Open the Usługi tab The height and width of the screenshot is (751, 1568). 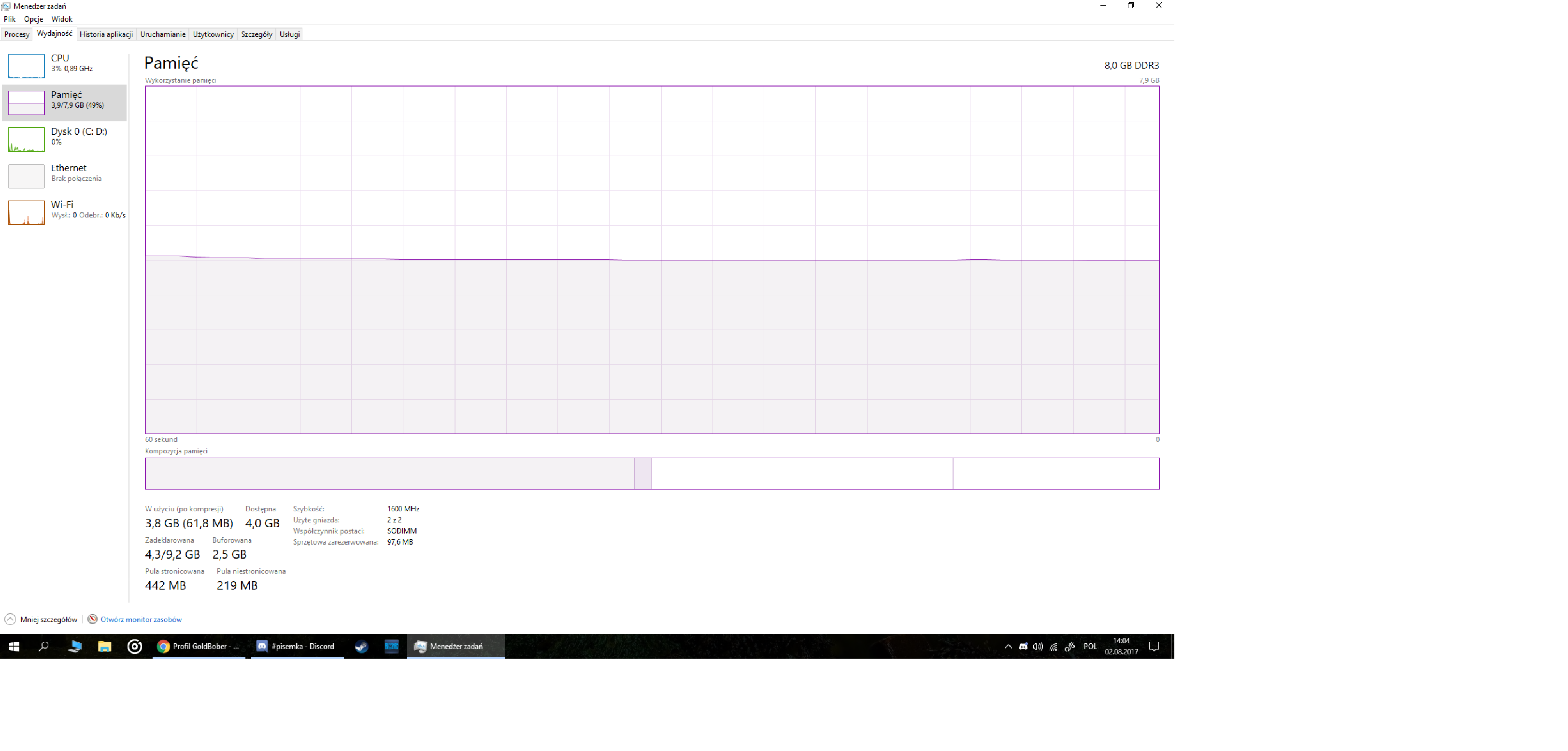290,34
